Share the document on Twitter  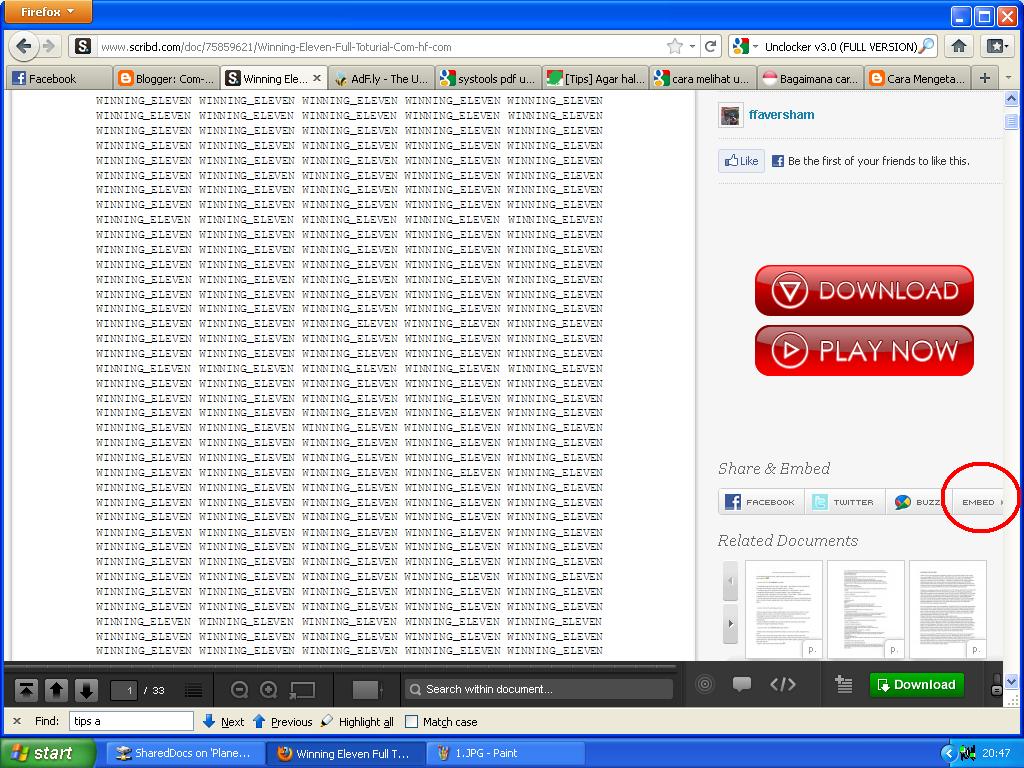coord(845,502)
